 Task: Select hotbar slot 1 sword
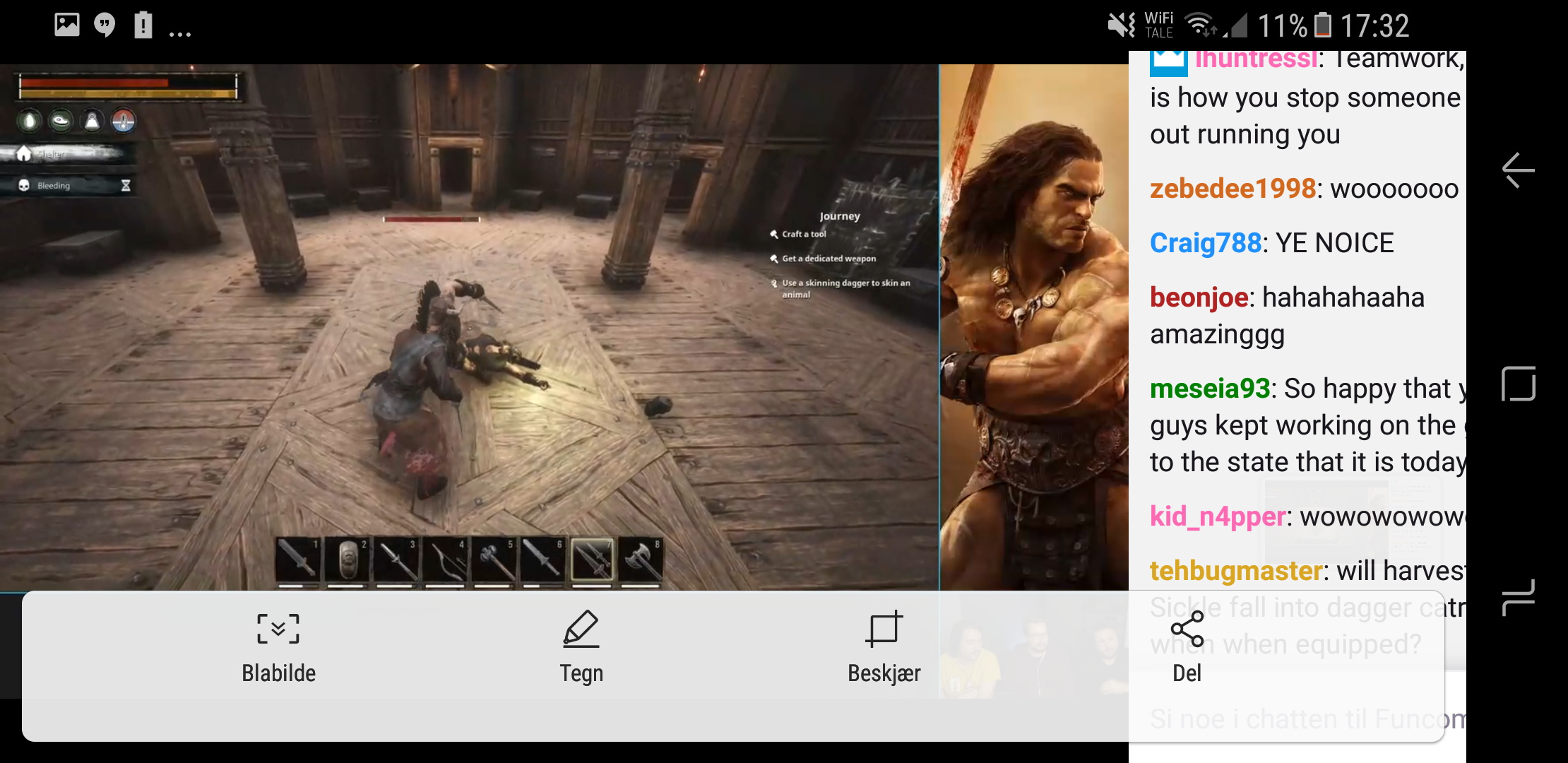[x=298, y=560]
